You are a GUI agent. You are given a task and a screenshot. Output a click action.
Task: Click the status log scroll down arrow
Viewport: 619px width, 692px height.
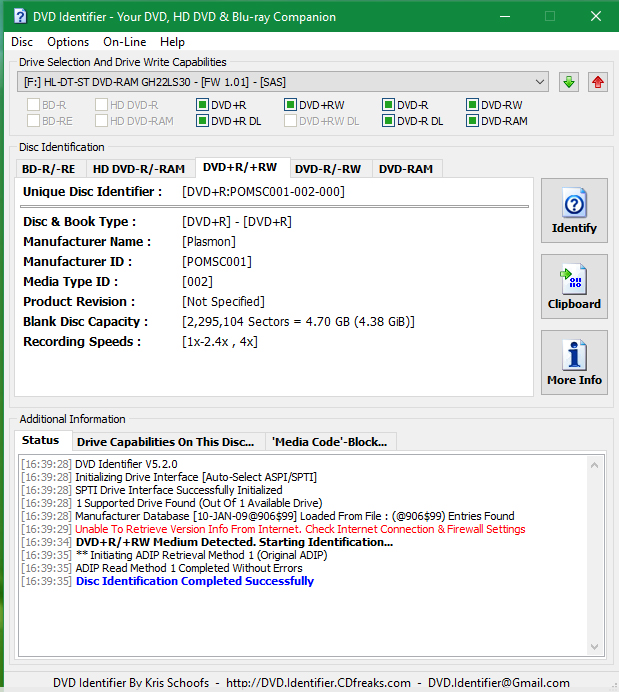[594, 647]
